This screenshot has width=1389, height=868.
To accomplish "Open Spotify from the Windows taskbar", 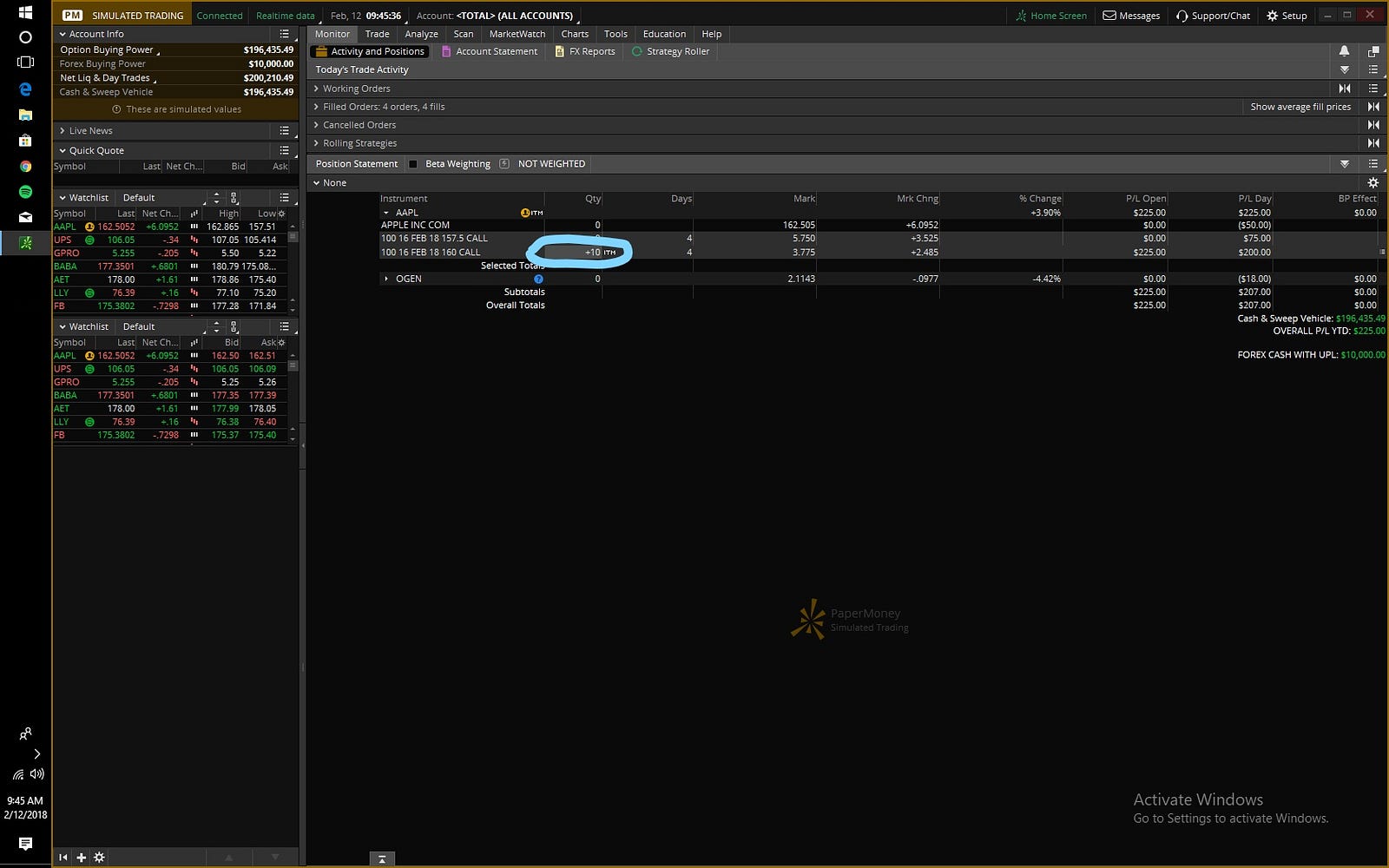I will 25,191.
